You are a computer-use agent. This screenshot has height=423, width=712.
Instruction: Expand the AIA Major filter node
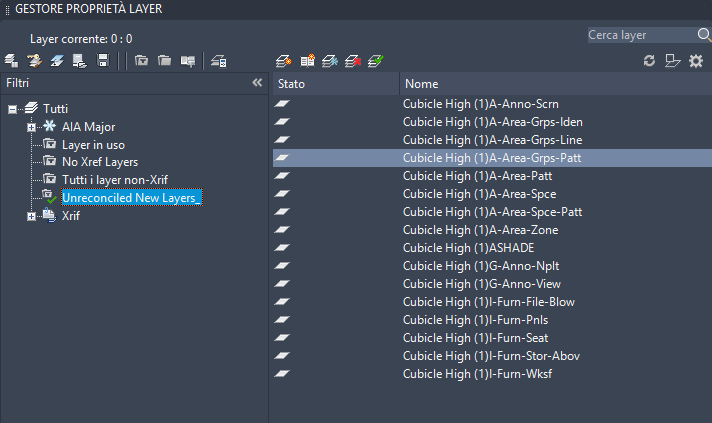coord(32,127)
